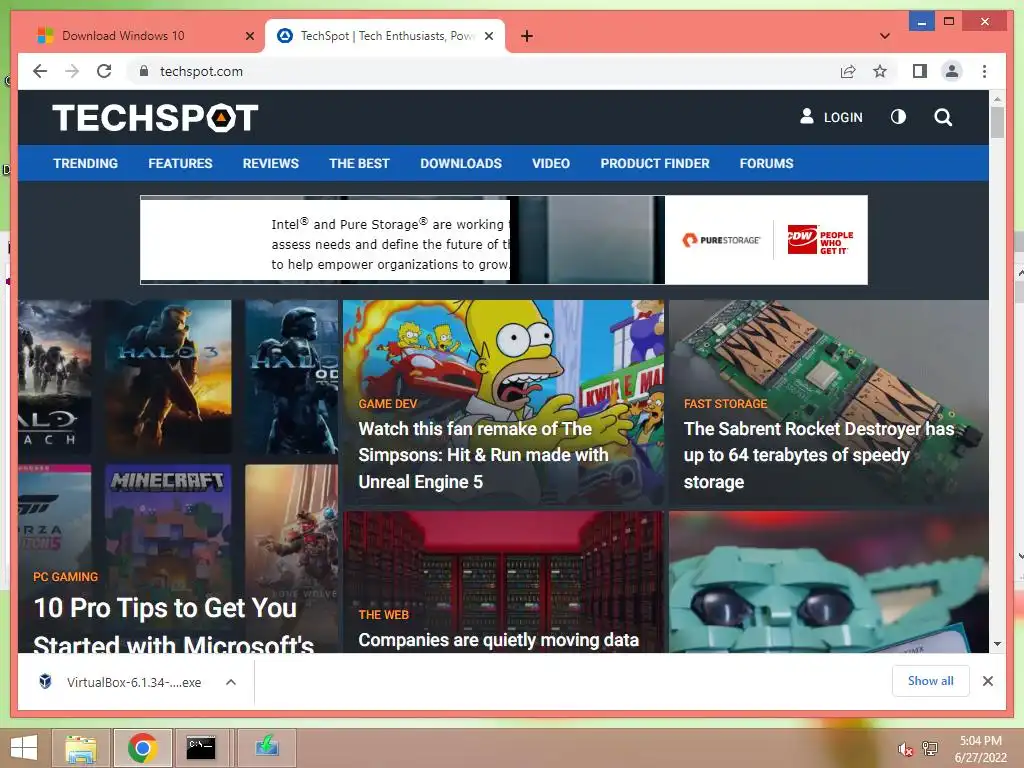The width and height of the screenshot is (1024, 768).
Task: Open the Simpsons Hit & Run article
Action: [483, 455]
